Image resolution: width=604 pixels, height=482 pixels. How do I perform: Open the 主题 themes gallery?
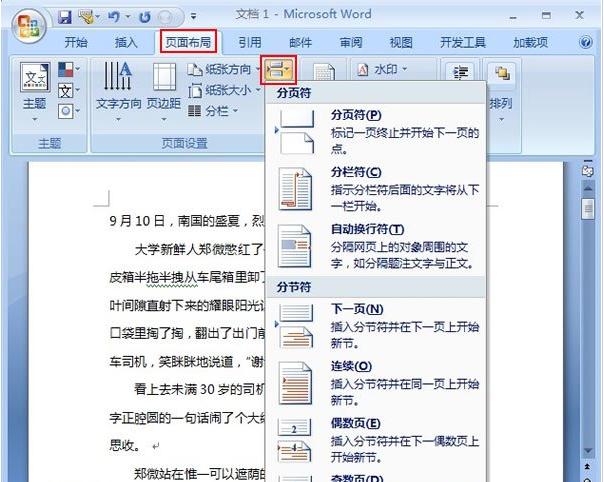tap(35, 91)
